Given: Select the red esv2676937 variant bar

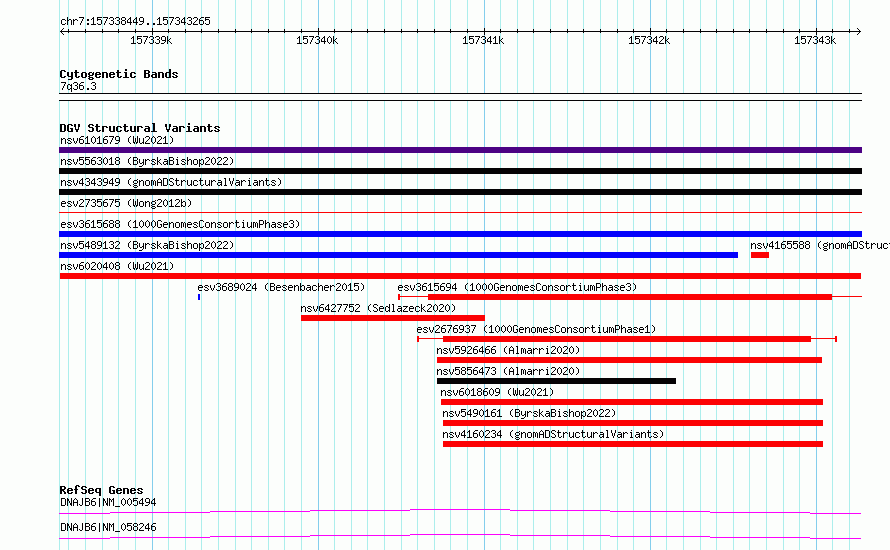Looking at the screenshot, I should (627, 339).
